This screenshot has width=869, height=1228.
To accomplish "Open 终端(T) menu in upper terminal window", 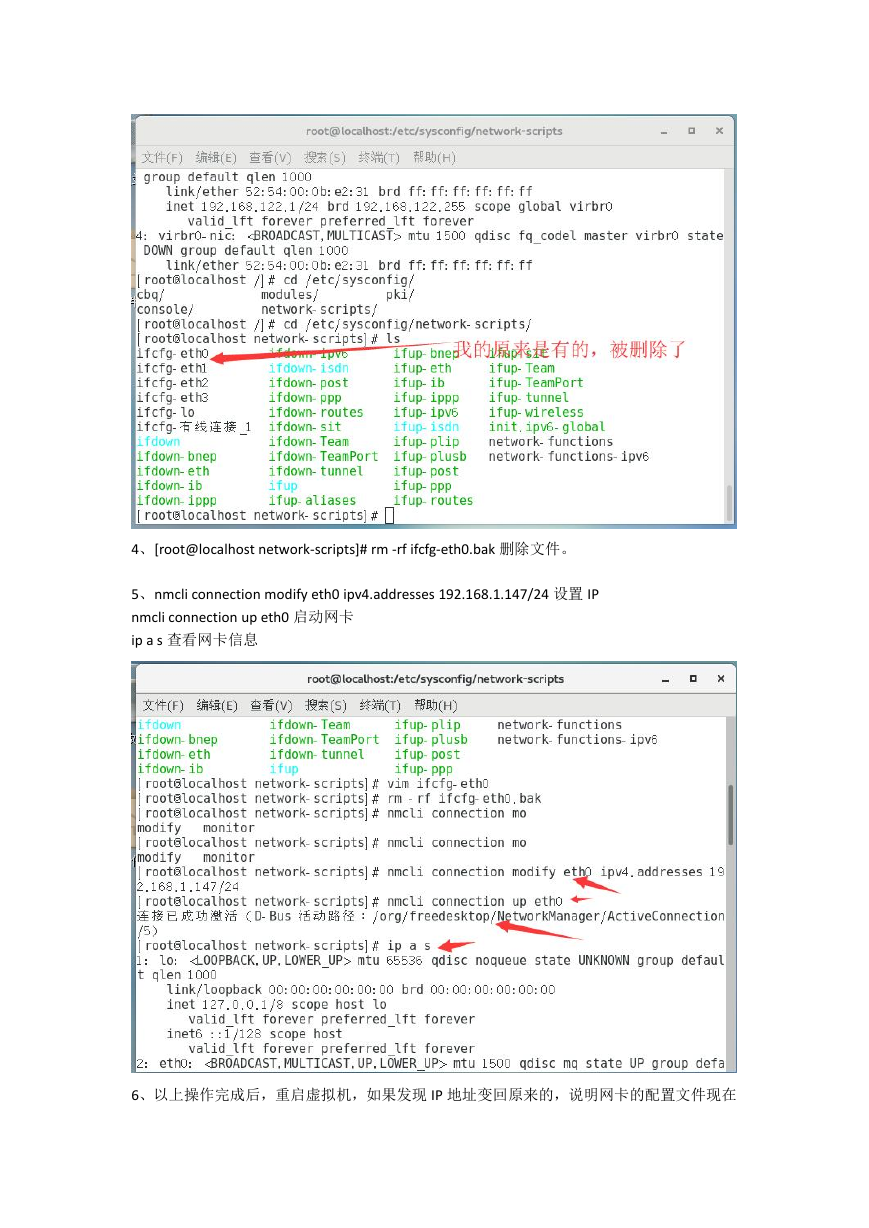I will click(379, 158).
